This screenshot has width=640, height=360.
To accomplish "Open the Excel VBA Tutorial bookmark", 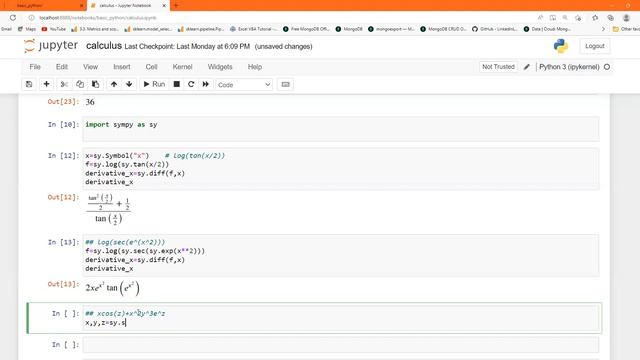I will [x=253, y=29].
